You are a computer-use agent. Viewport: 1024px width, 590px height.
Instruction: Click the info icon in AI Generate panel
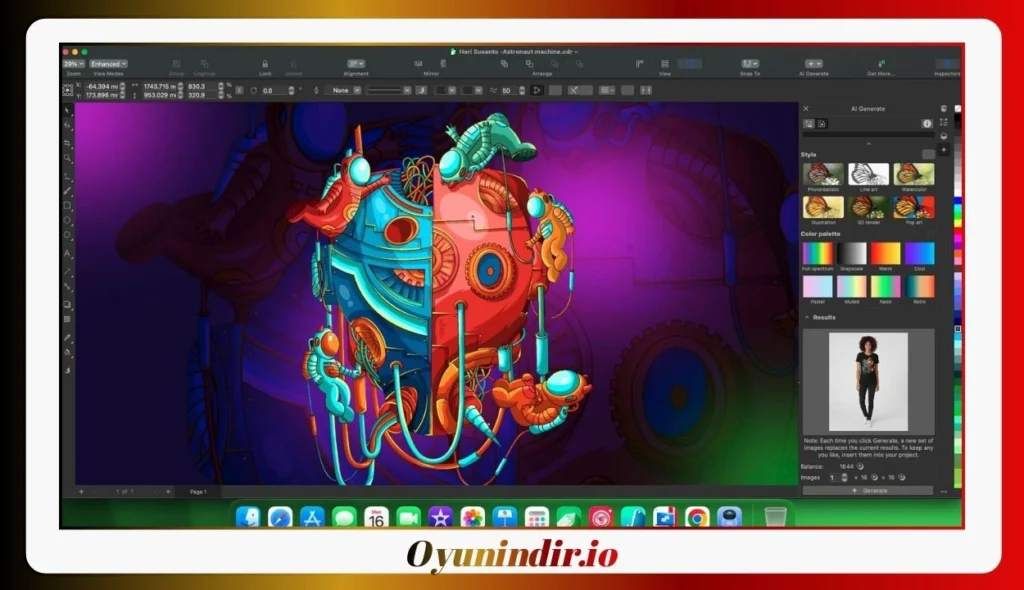pos(927,123)
